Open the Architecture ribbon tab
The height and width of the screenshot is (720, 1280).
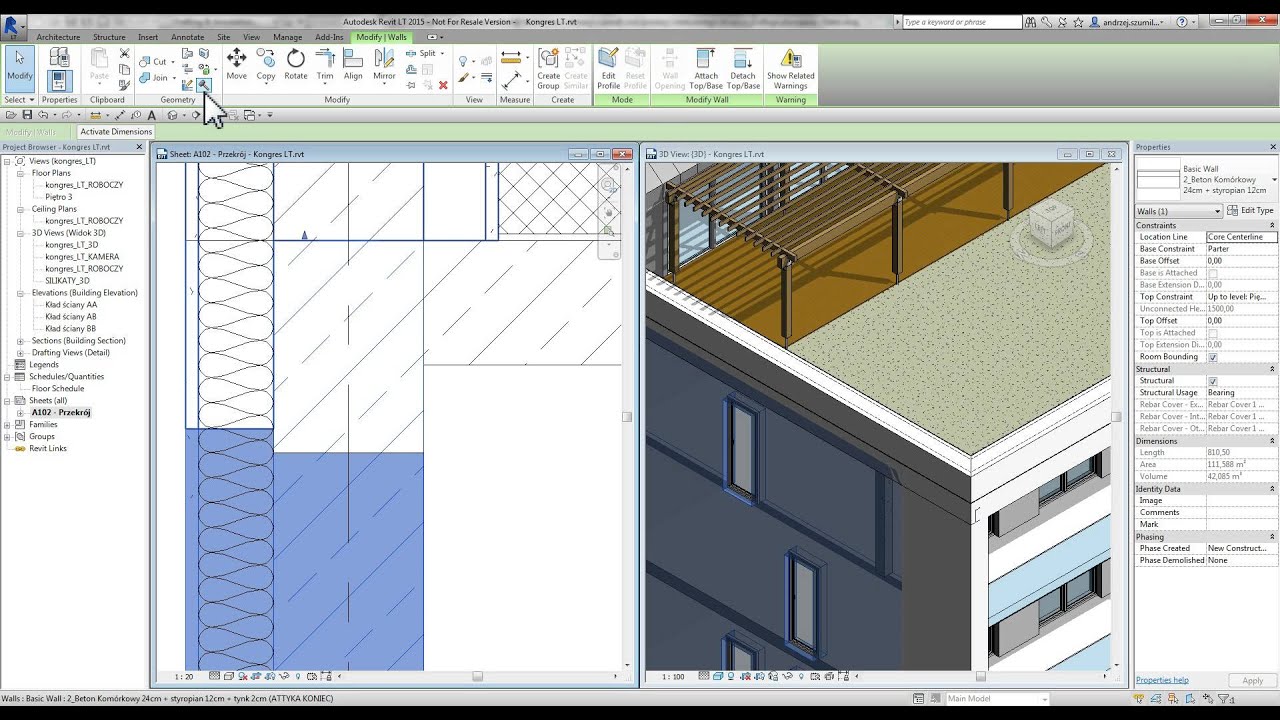tap(58, 37)
